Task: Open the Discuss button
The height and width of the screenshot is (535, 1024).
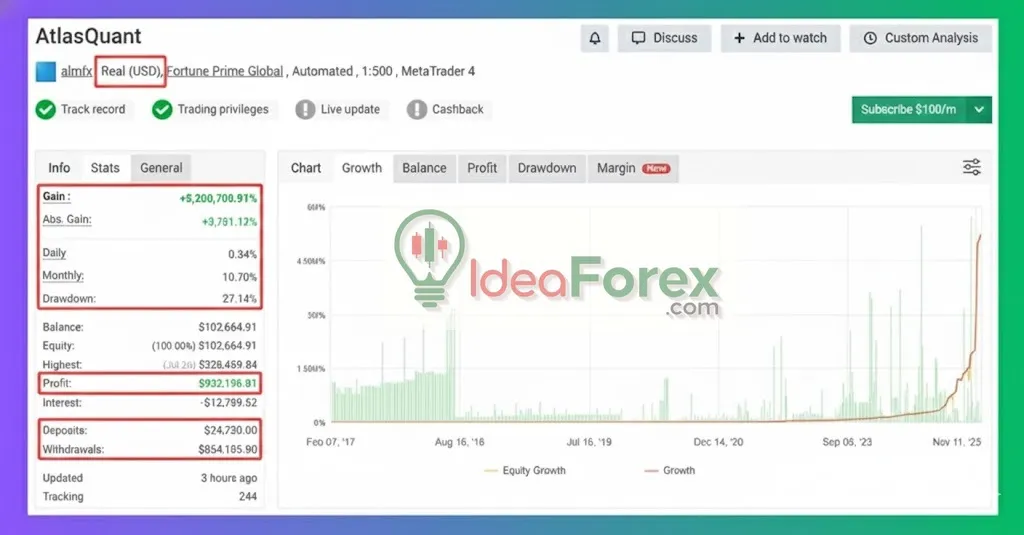Action: 664,39
